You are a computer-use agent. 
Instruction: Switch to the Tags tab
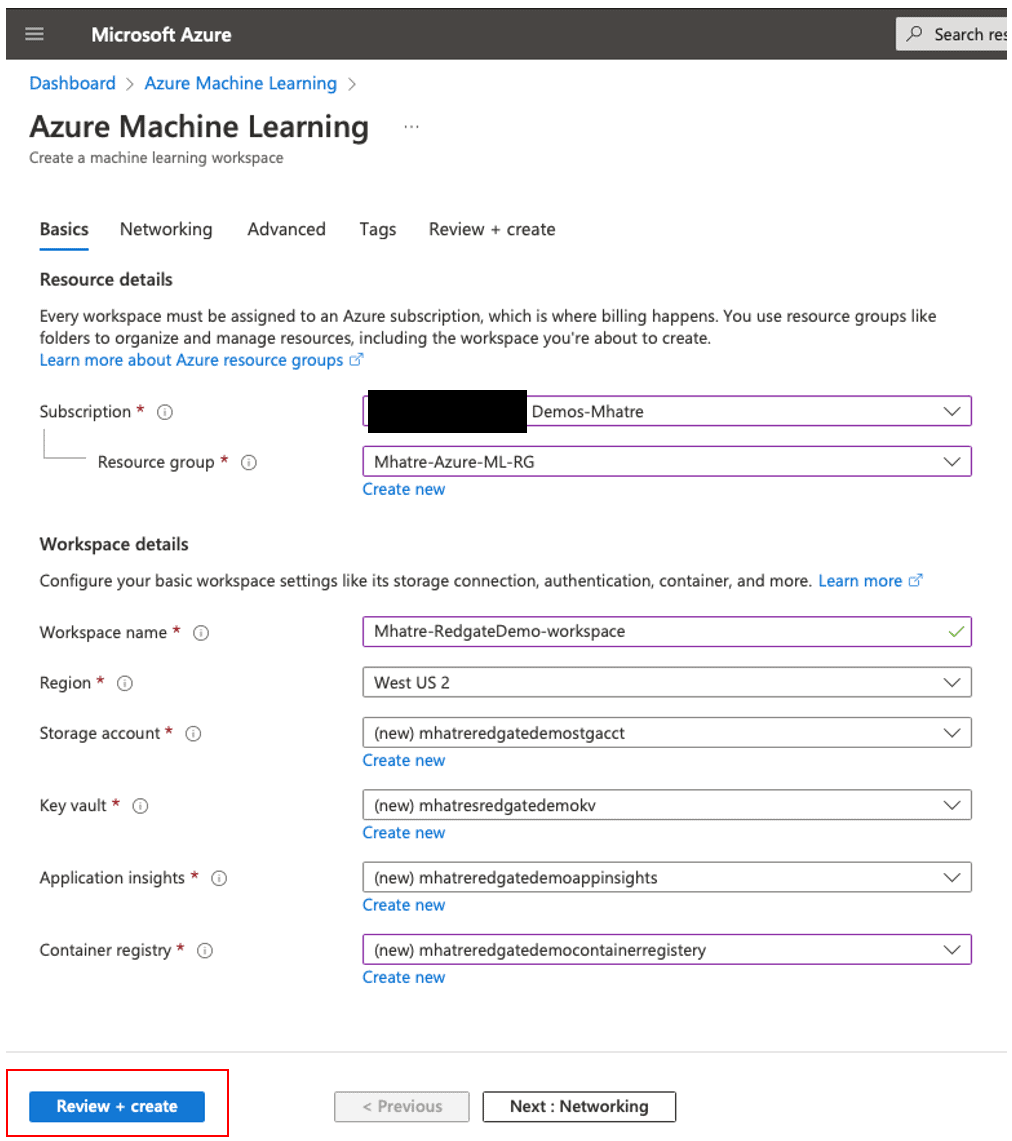click(378, 229)
